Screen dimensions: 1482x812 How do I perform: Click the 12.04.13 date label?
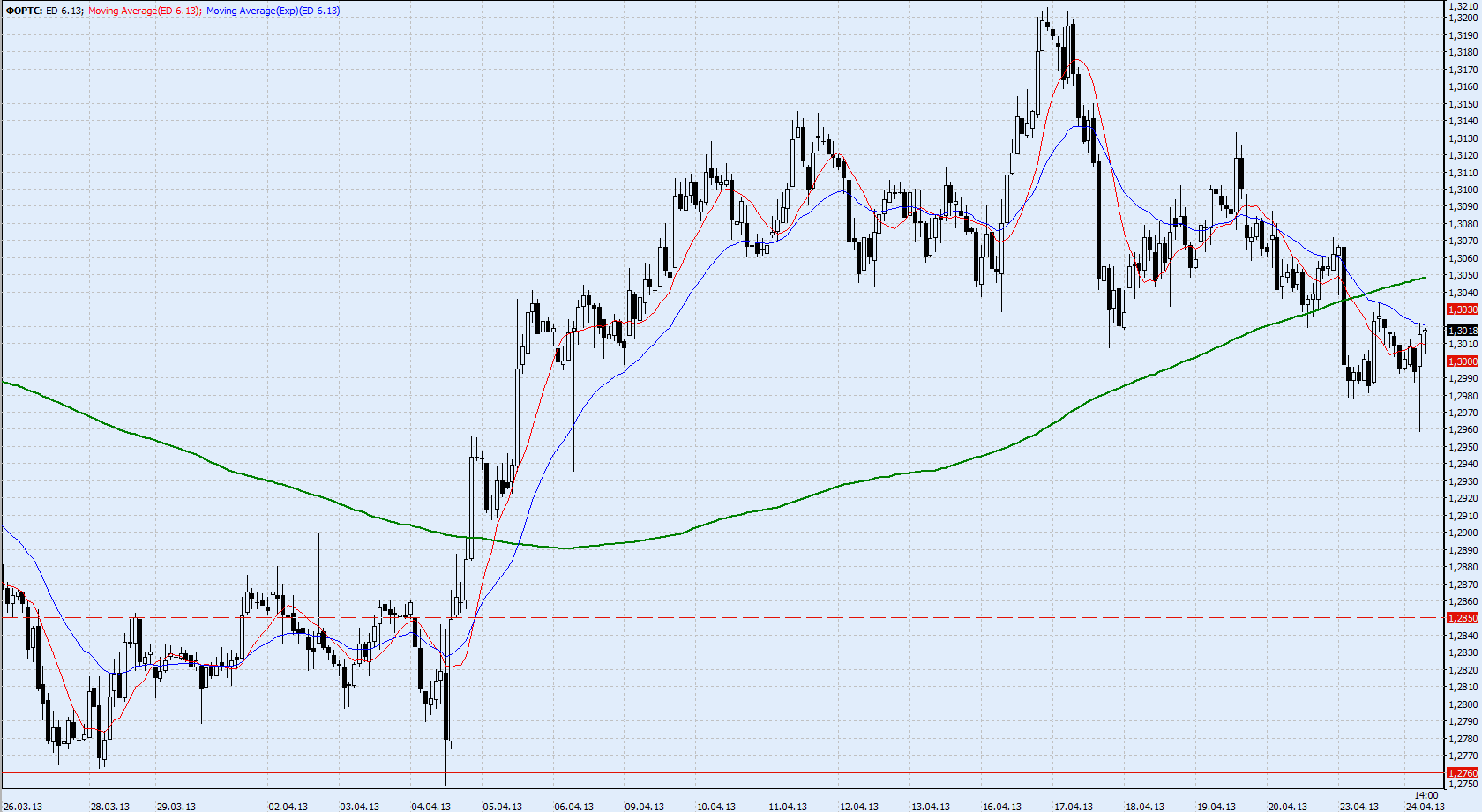[859, 806]
